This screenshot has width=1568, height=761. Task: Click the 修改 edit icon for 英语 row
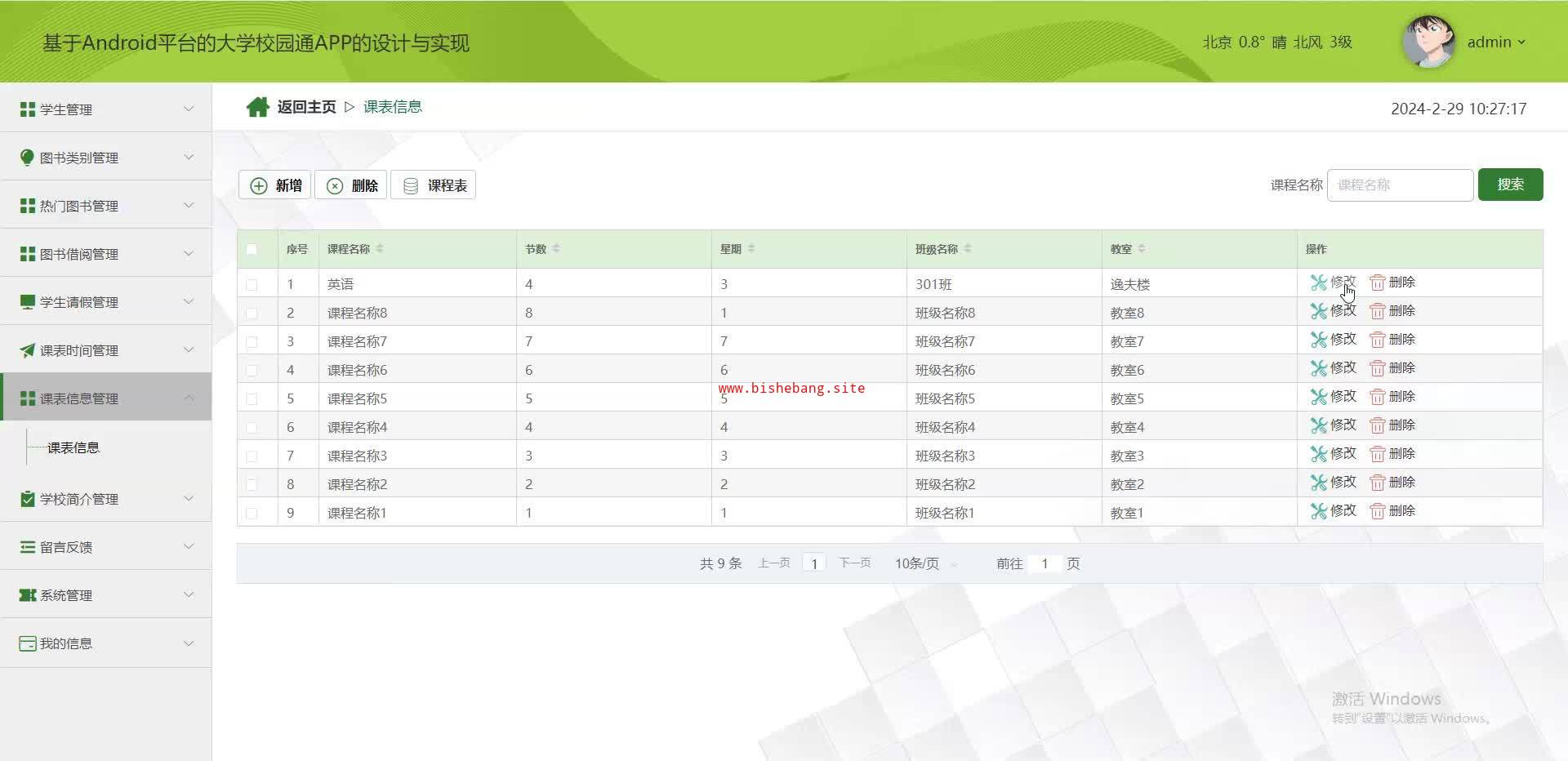coord(1318,283)
